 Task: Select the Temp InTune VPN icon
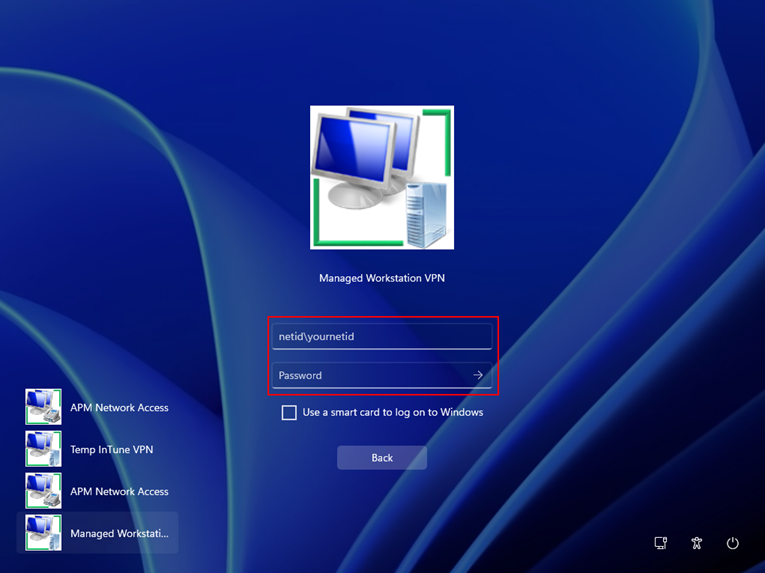click(43, 449)
